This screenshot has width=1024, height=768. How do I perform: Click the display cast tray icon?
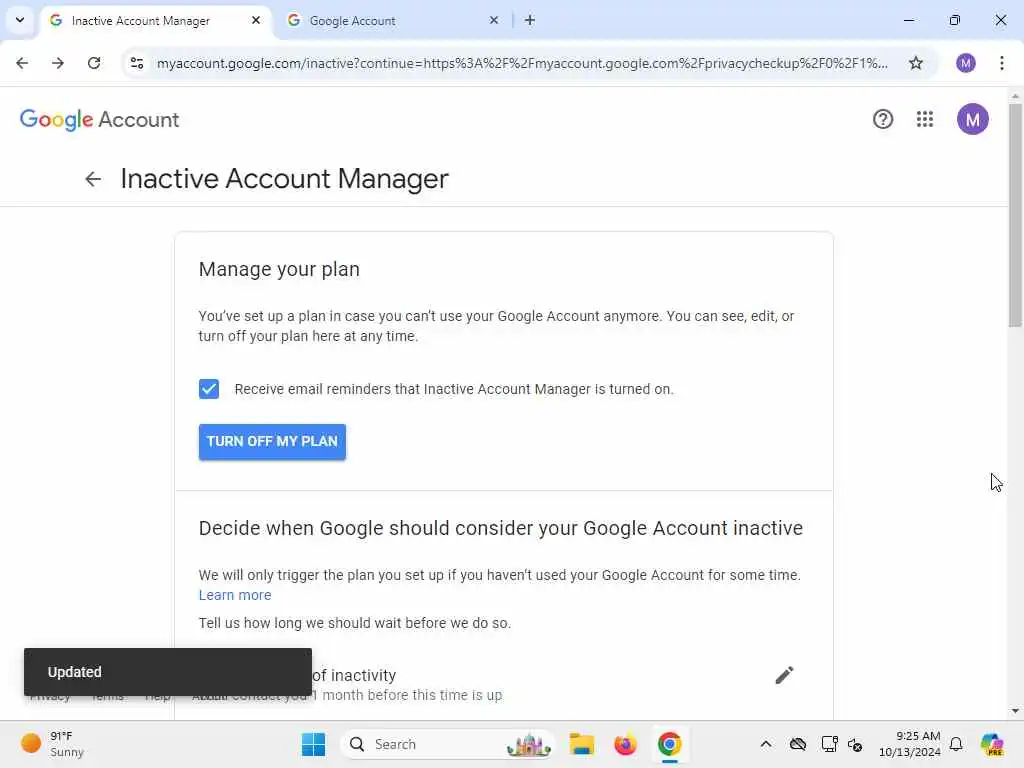[x=829, y=744]
